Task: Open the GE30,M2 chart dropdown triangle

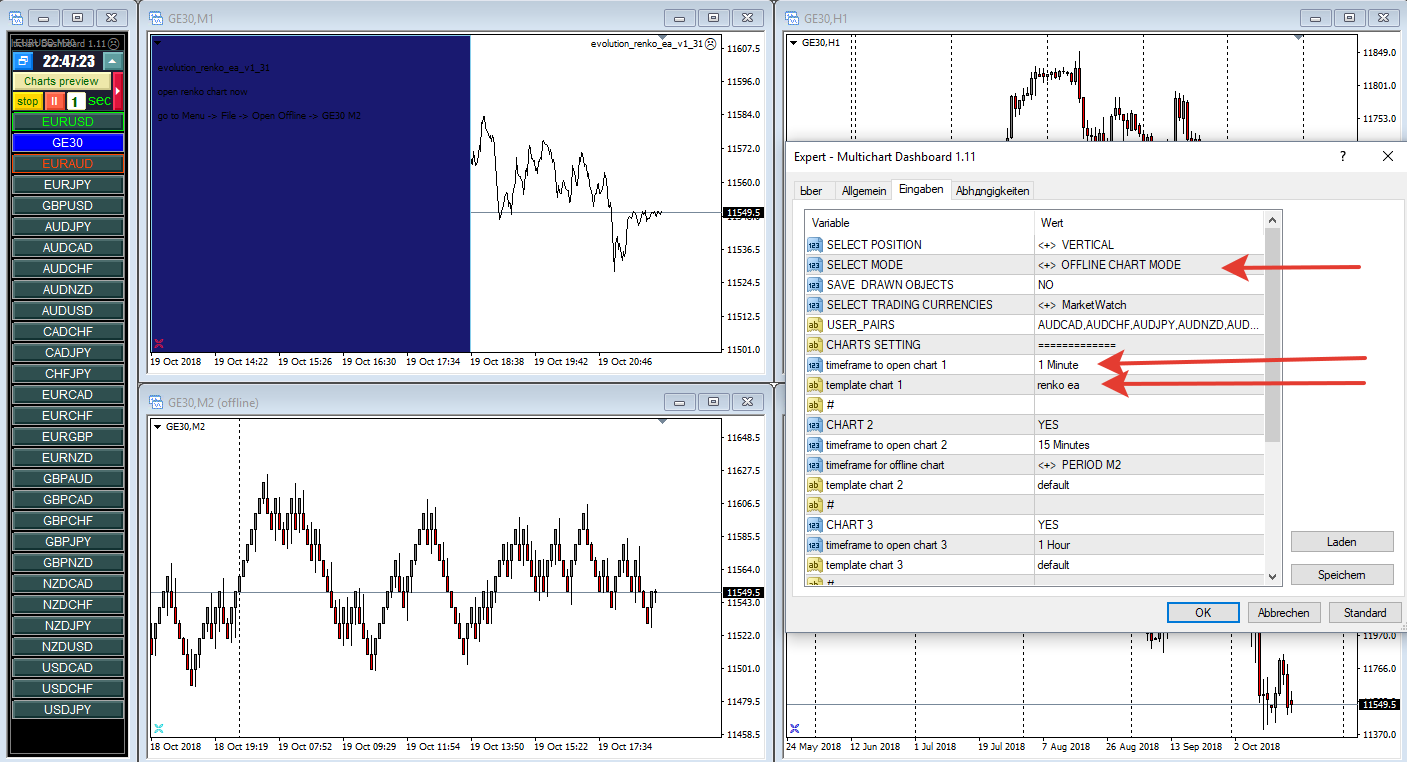Action: 158,427
